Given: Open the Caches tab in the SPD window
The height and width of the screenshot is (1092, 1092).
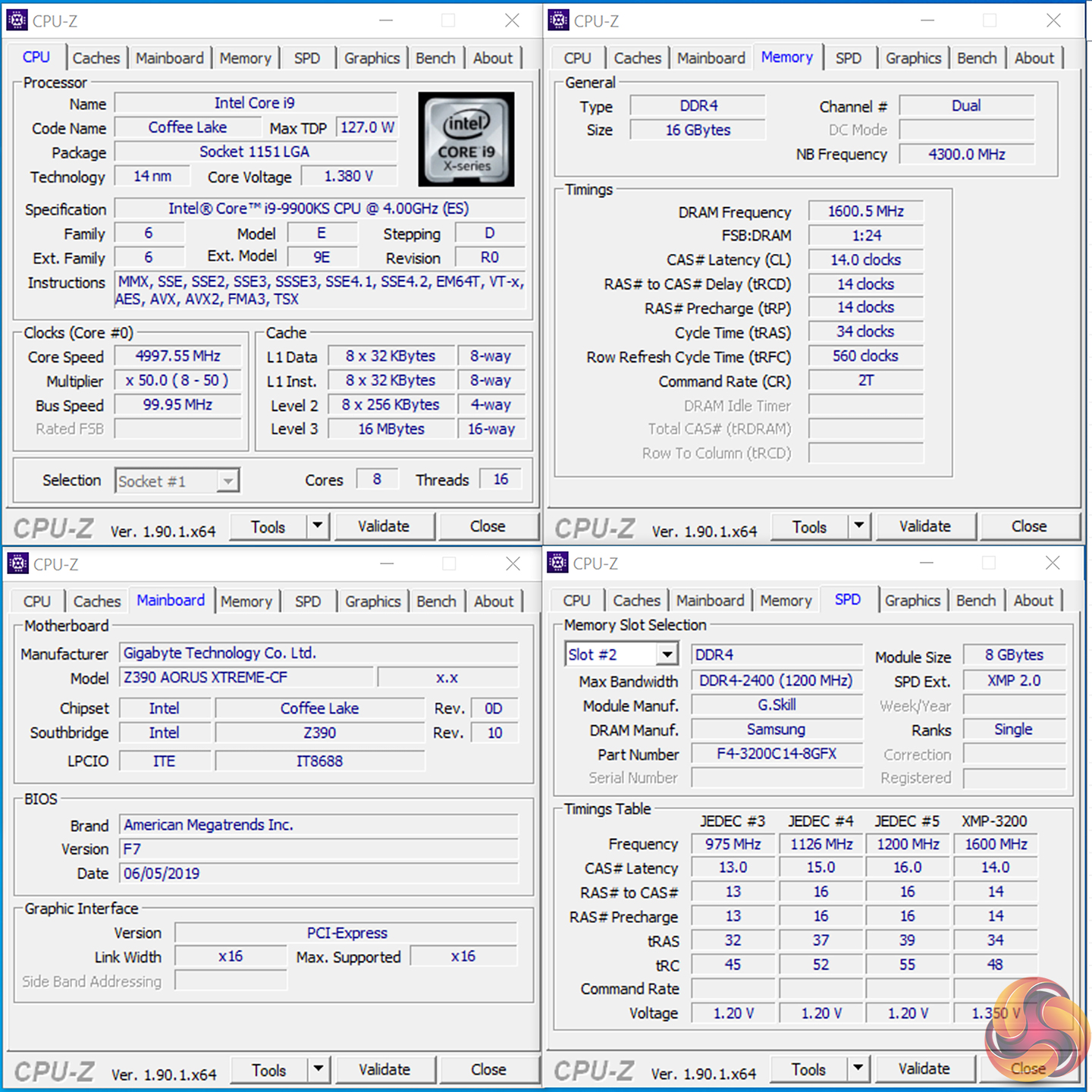Looking at the screenshot, I should (637, 601).
